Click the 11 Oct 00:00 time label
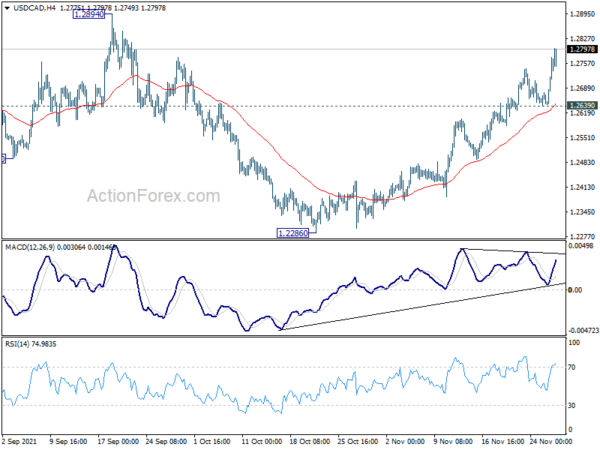Screen dimensions: 600x450 click(262, 442)
